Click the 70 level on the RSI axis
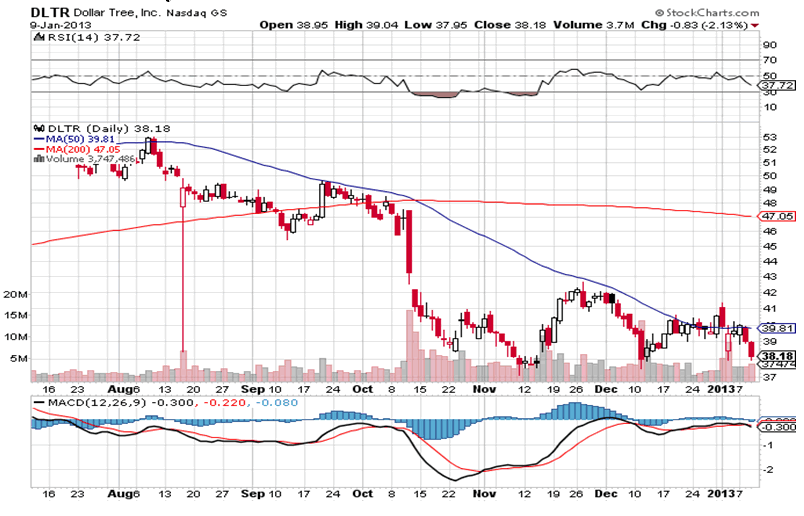The width and height of the screenshot is (804, 516). 770,61
